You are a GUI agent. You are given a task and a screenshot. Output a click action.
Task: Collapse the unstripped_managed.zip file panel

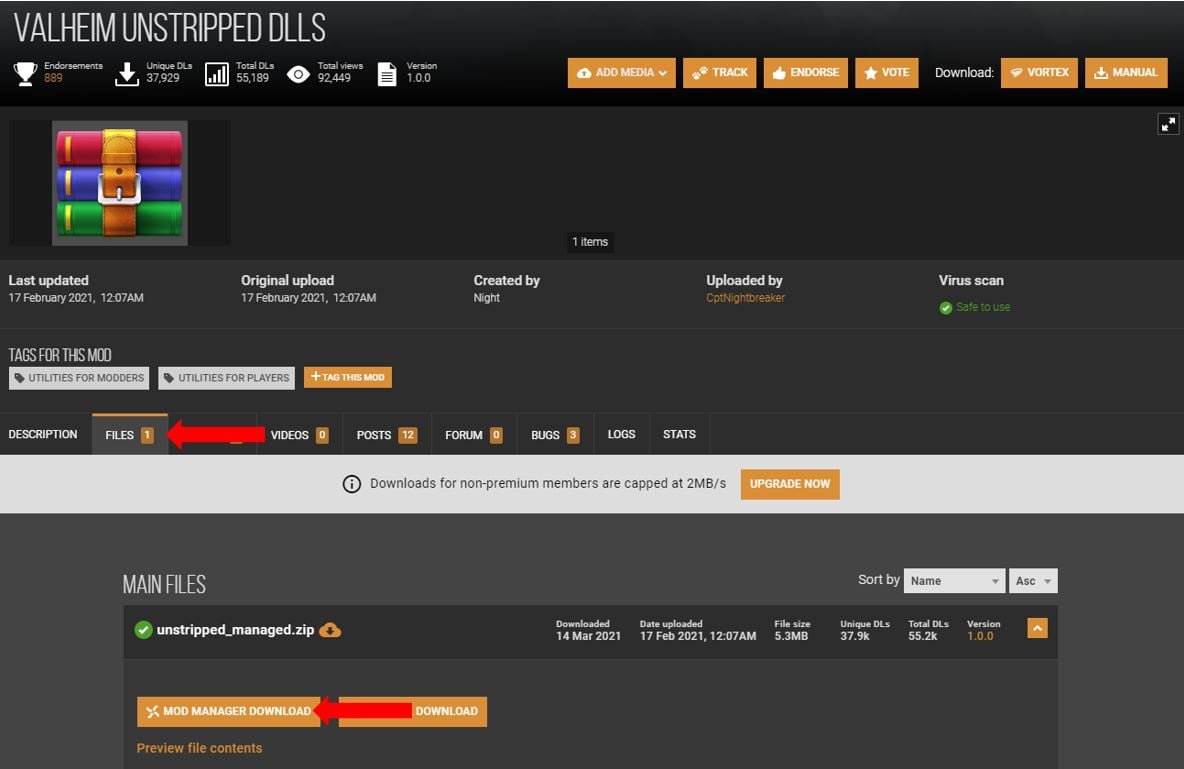pos(1037,629)
